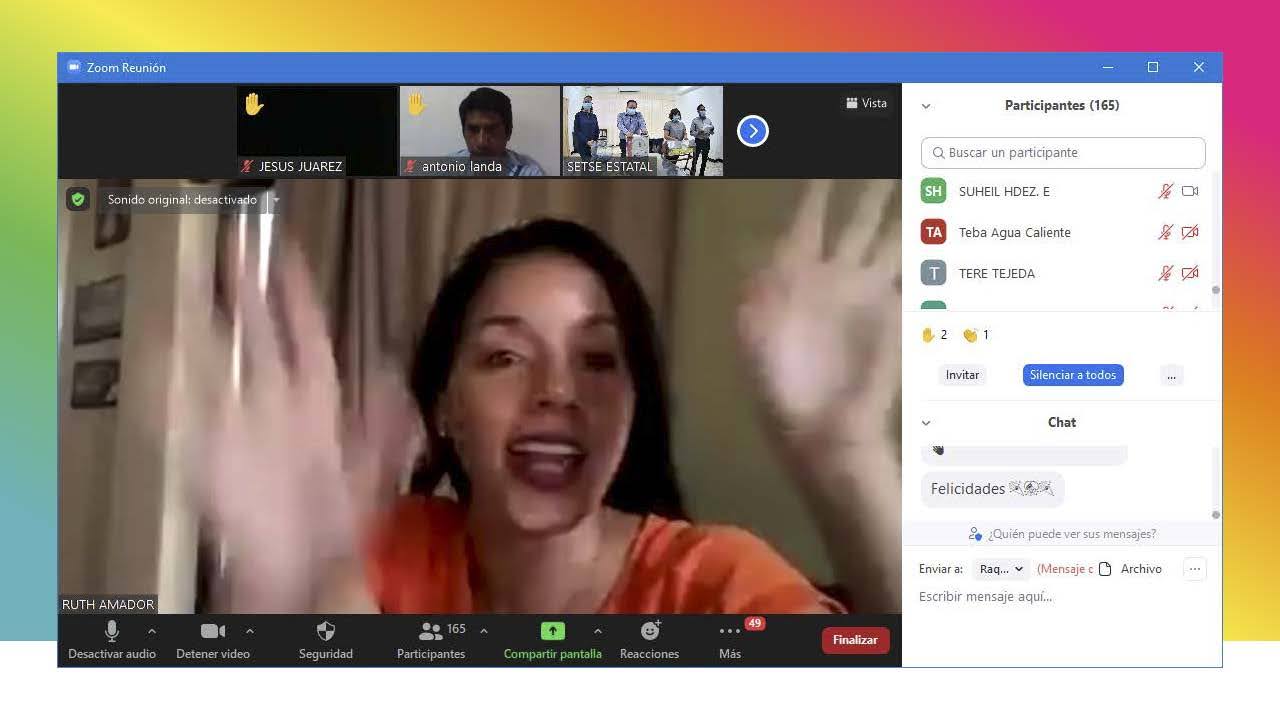Toggle the microphone of TERE TEJEDA
Image resolution: width=1280 pixels, height=720 pixels.
(x=1165, y=273)
